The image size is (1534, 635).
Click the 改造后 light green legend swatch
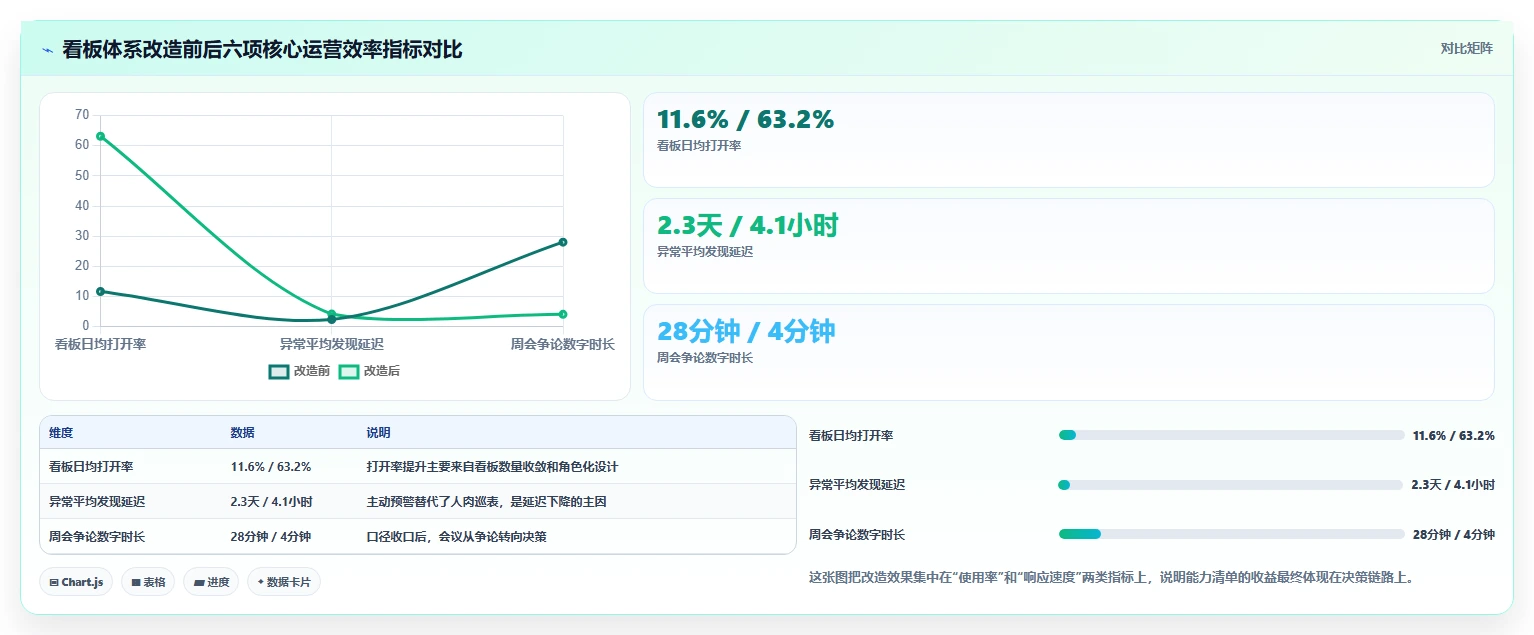[349, 371]
